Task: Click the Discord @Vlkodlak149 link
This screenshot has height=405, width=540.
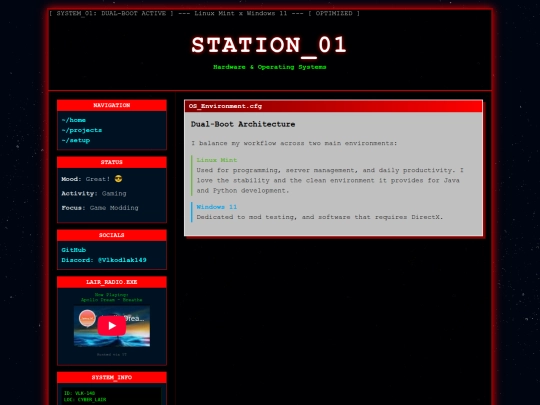Action: point(104,260)
